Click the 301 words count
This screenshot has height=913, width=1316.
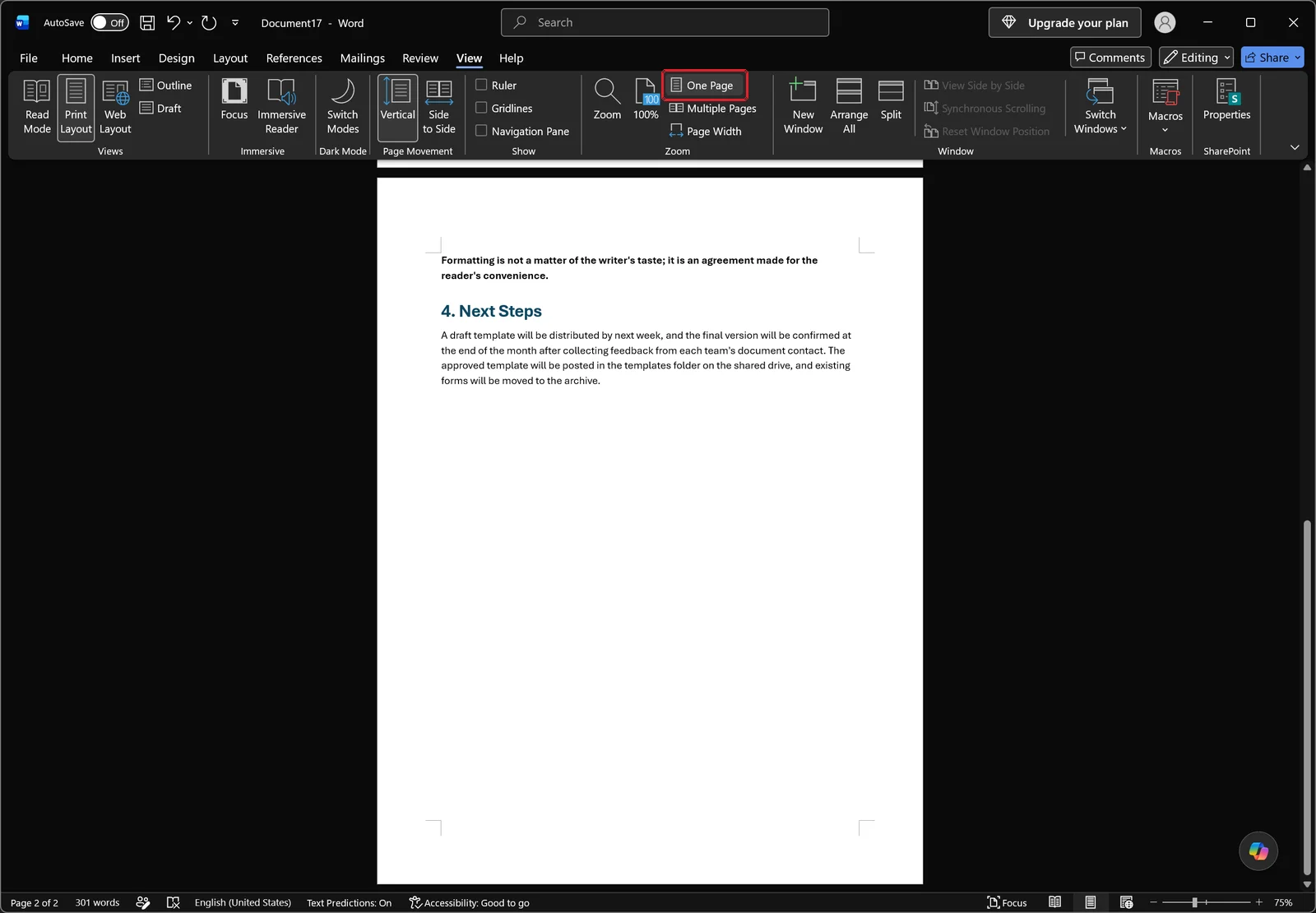click(x=97, y=902)
